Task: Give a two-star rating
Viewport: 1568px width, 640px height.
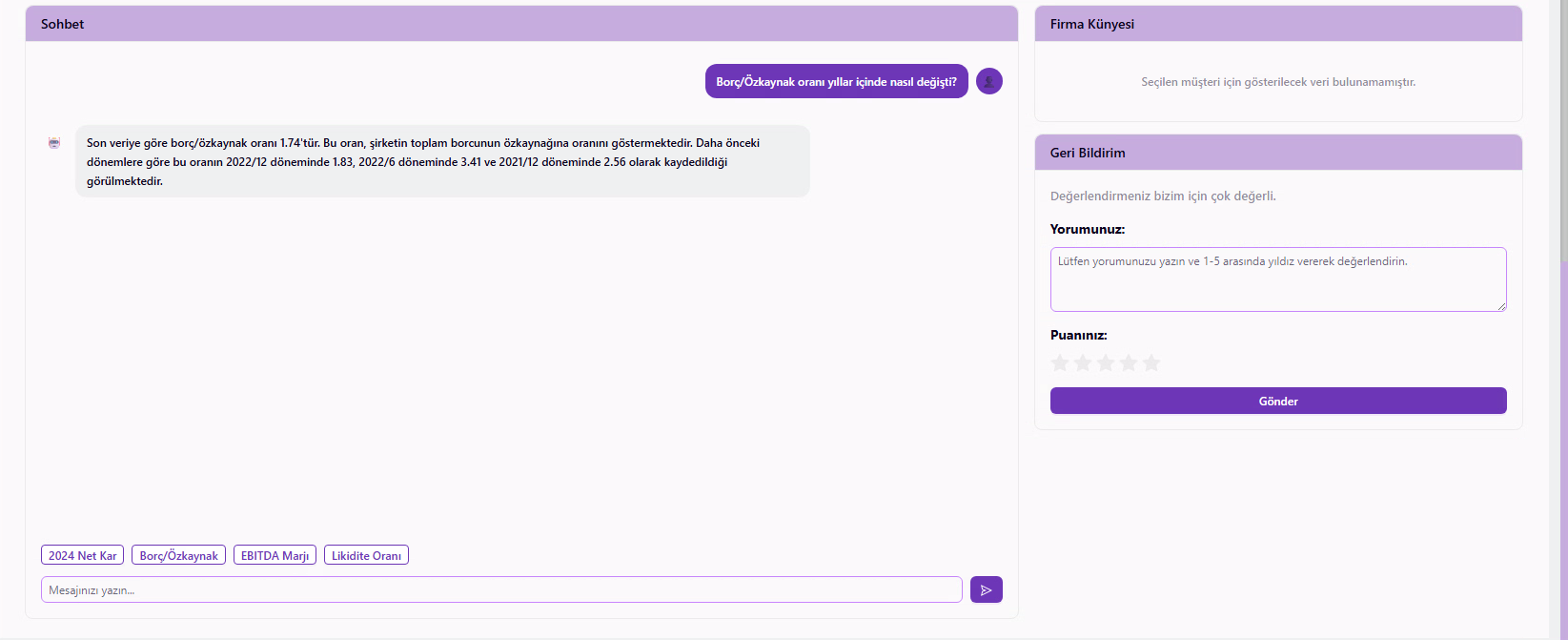Action: (x=1083, y=362)
